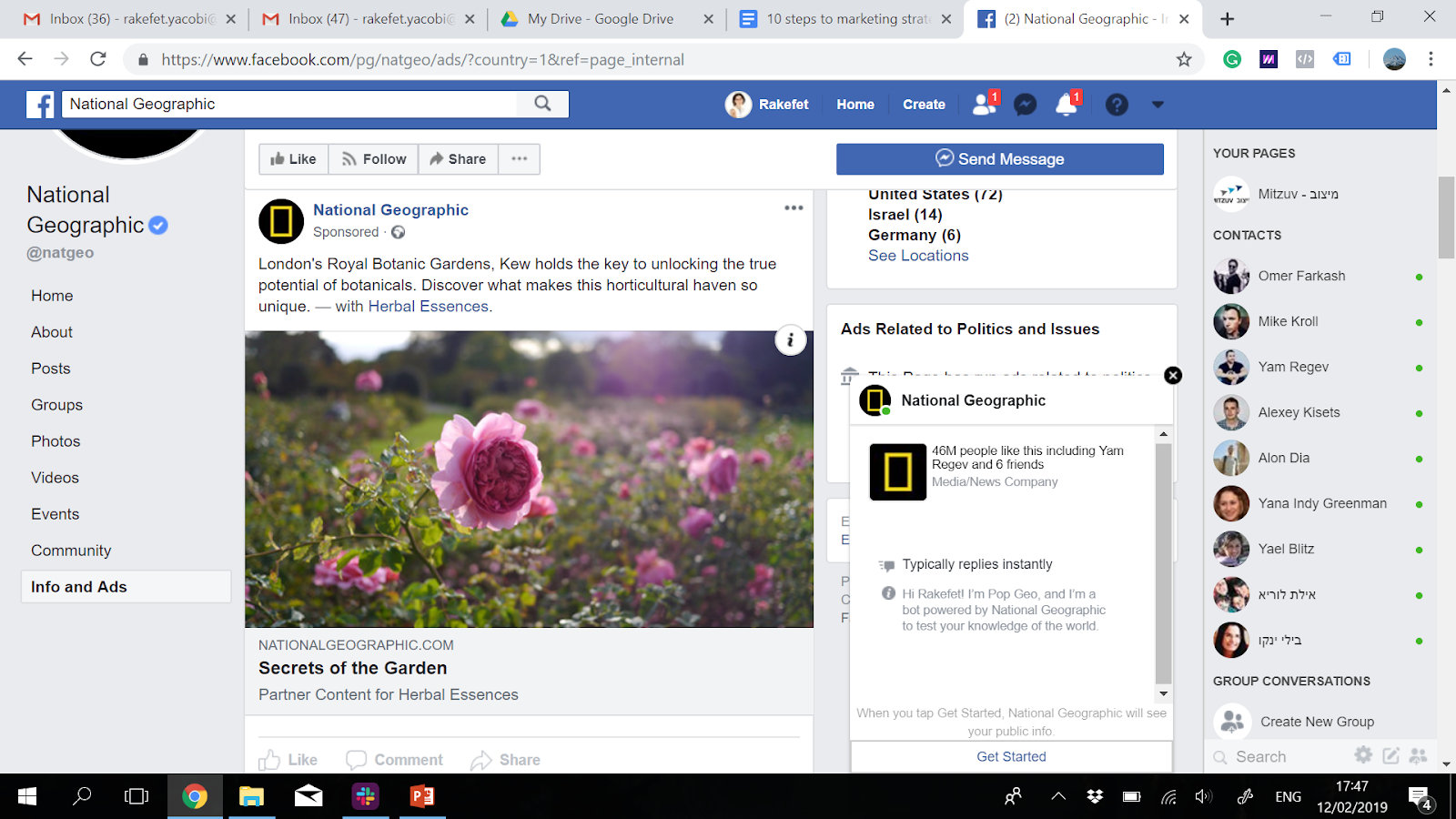Click the new message compose icon
The image size is (1456, 819).
click(x=1390, y=755)
